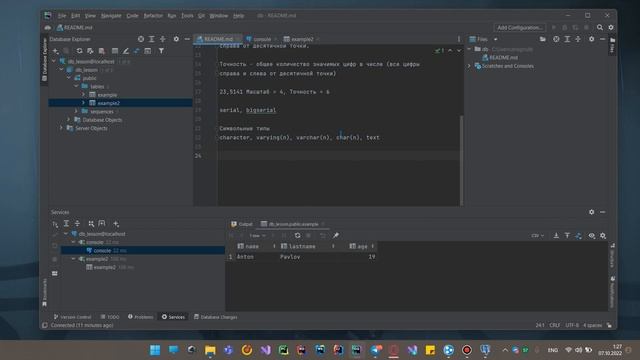Collapse the public schema node
This screenshot has width=640, height=360.
[x=69, y=78]
